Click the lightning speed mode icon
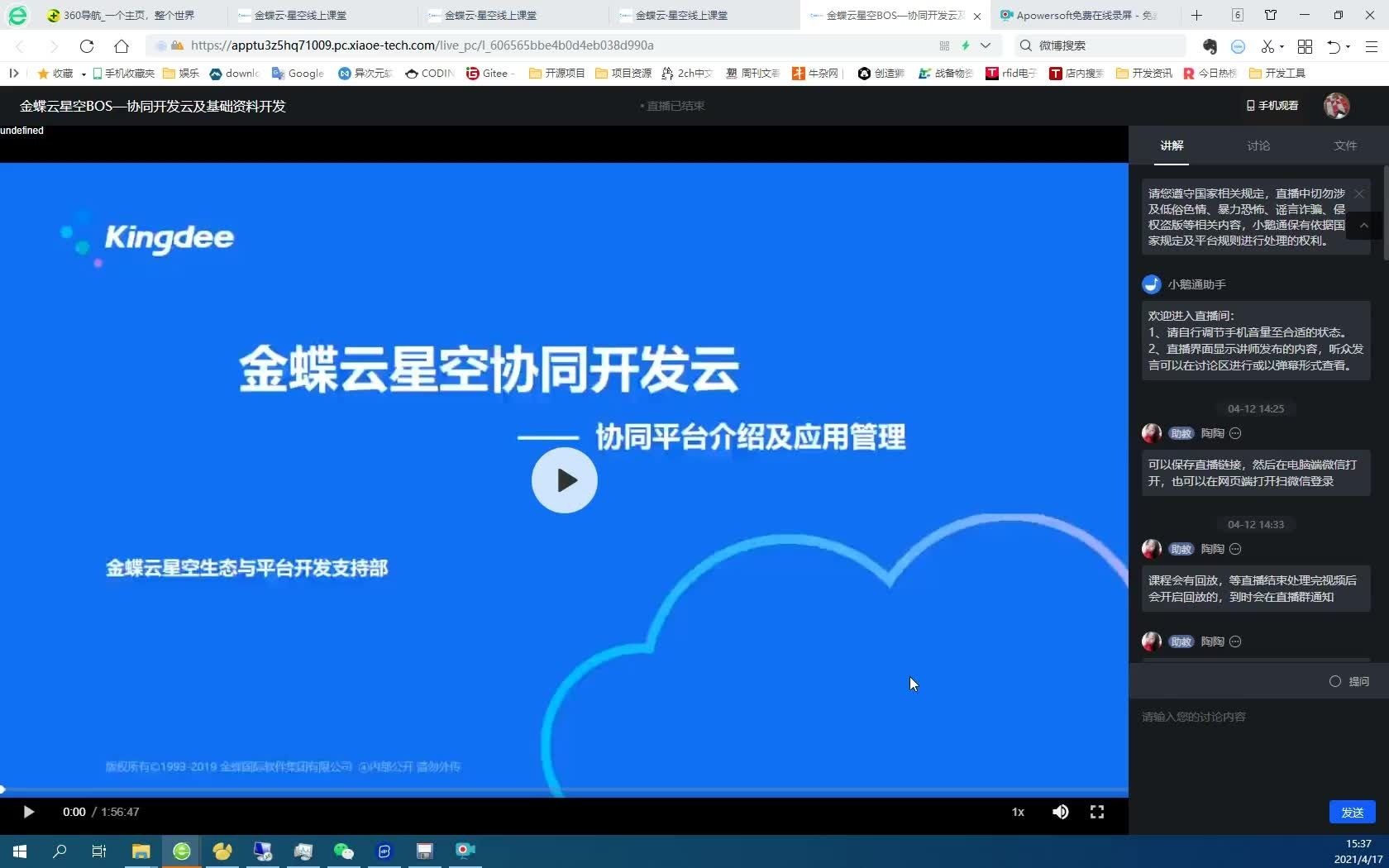Image resolution: width=1389 pixels, height=868 pixels. pos(965,45)
